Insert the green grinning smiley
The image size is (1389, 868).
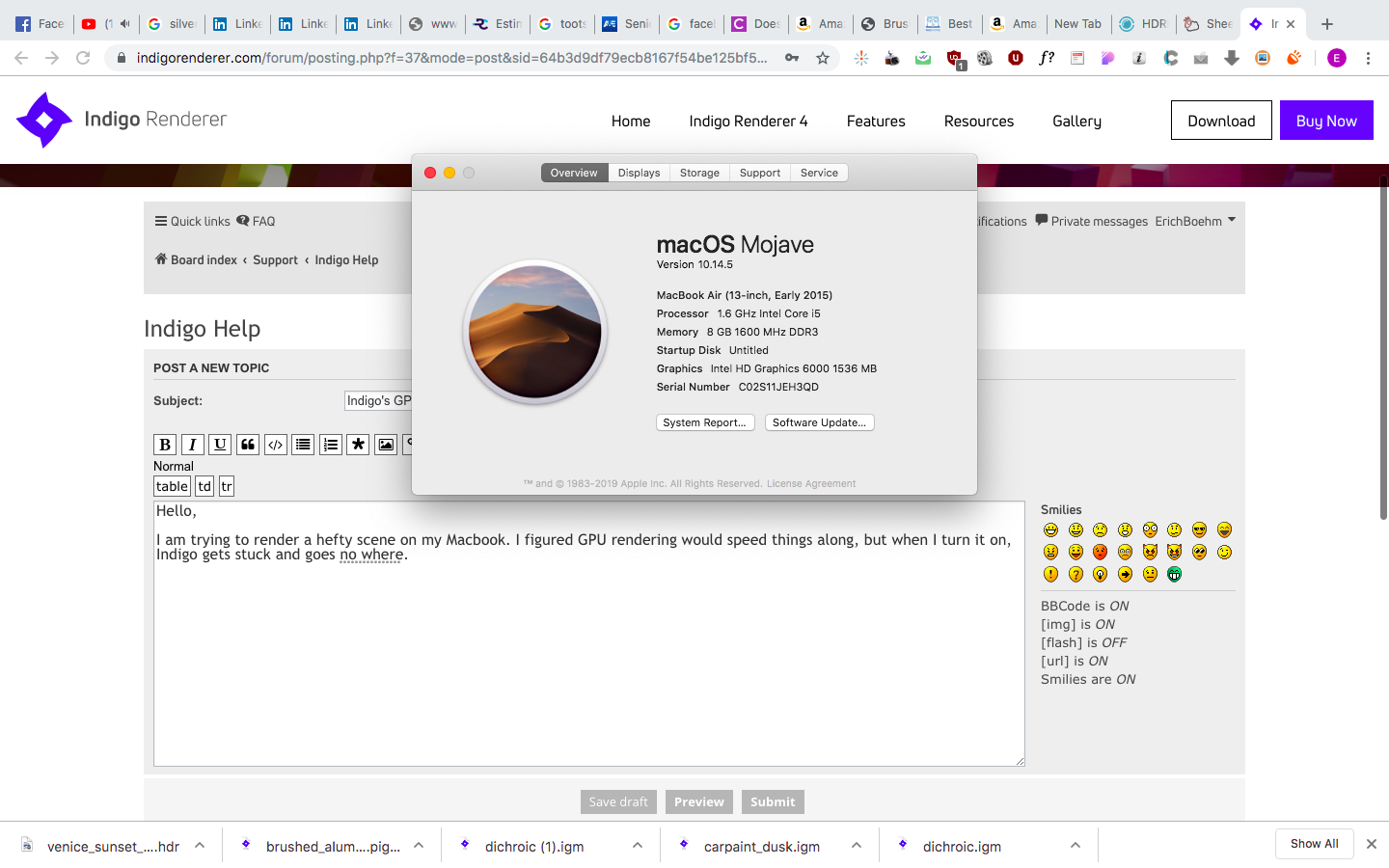(x=1174, y=575)
